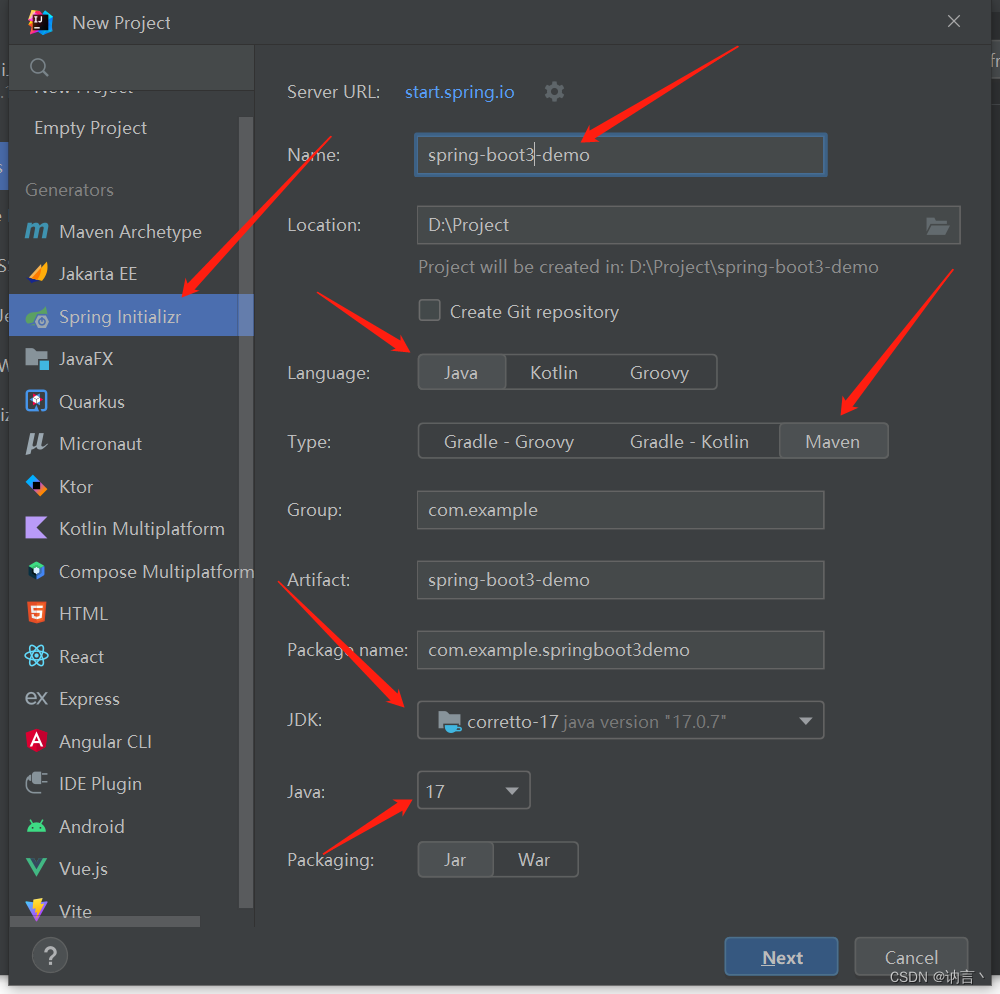Click the search magnifier icon

click(40, 67)
